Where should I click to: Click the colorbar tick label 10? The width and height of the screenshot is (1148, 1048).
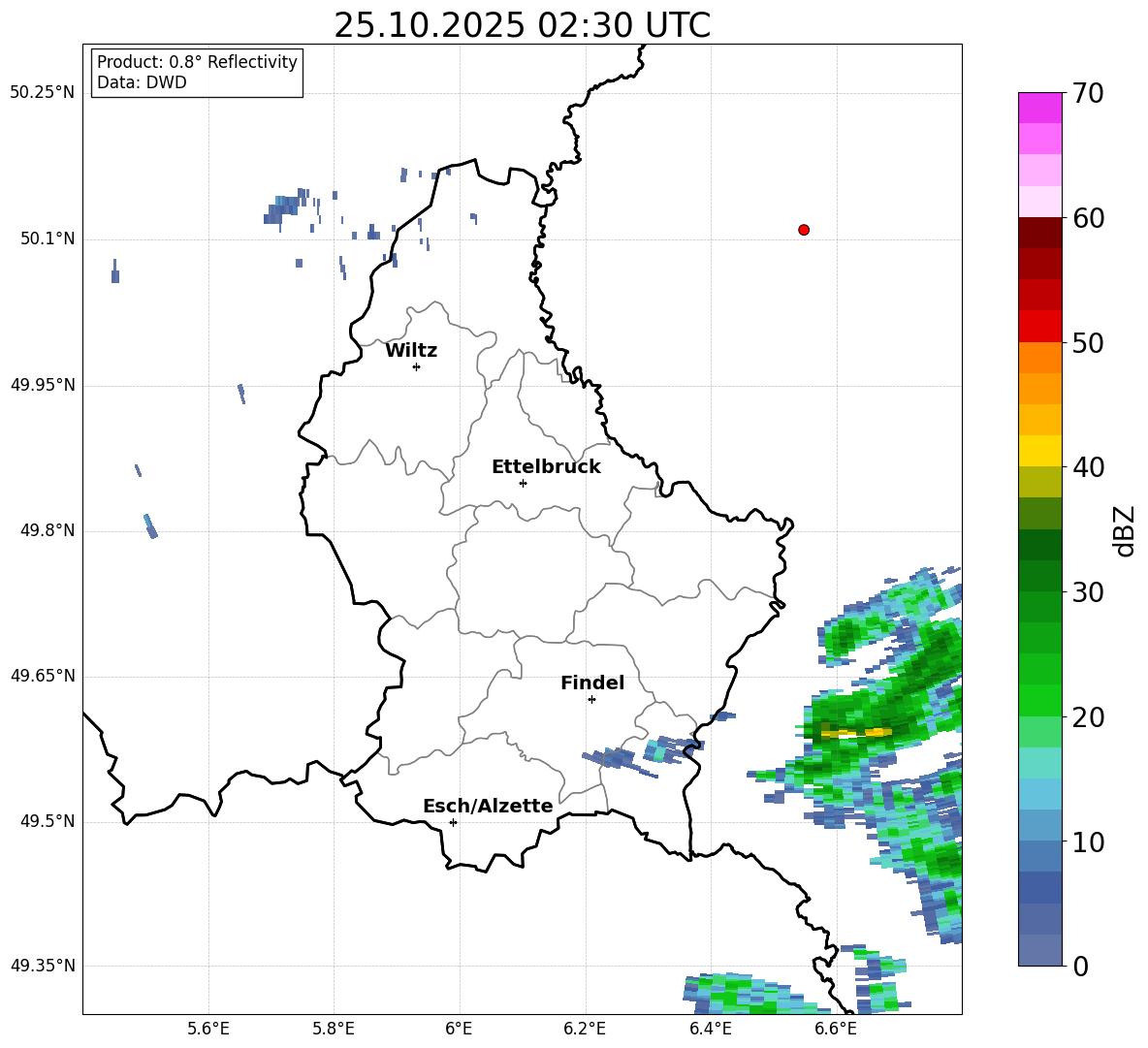tap(1088, 842)
